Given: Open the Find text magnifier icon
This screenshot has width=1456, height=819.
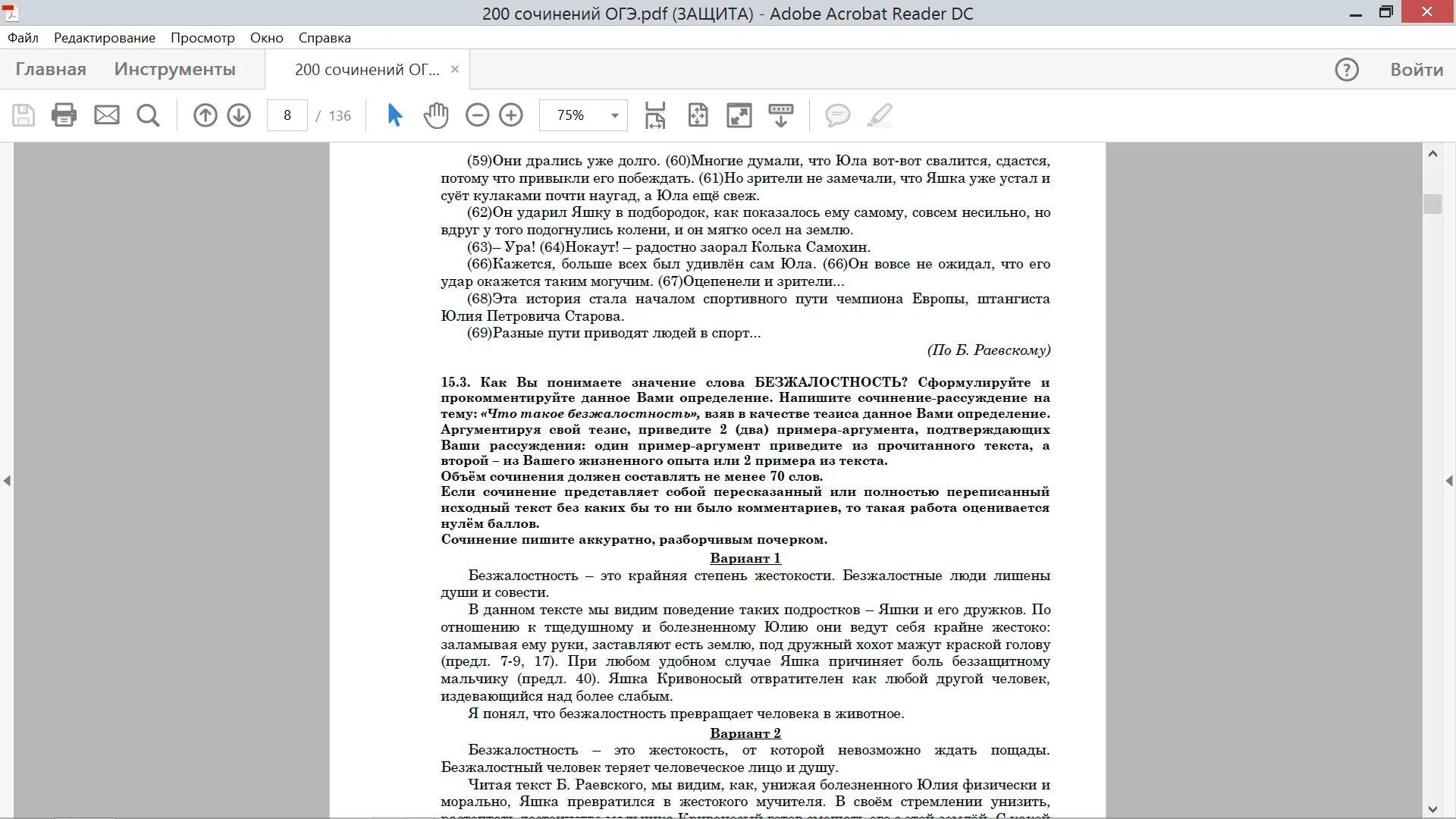Looking at the screenshot, I should pyautogui.click(x=149, y=115).
